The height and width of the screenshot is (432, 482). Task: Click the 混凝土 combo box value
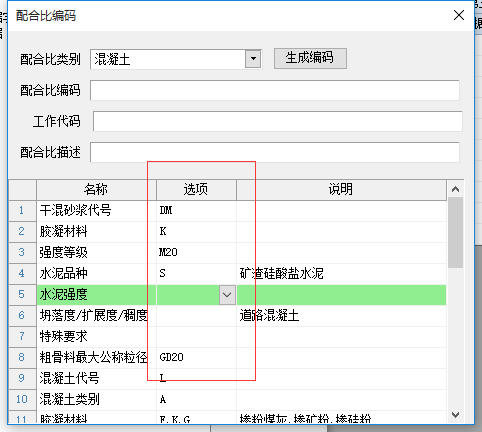point(168,59)
